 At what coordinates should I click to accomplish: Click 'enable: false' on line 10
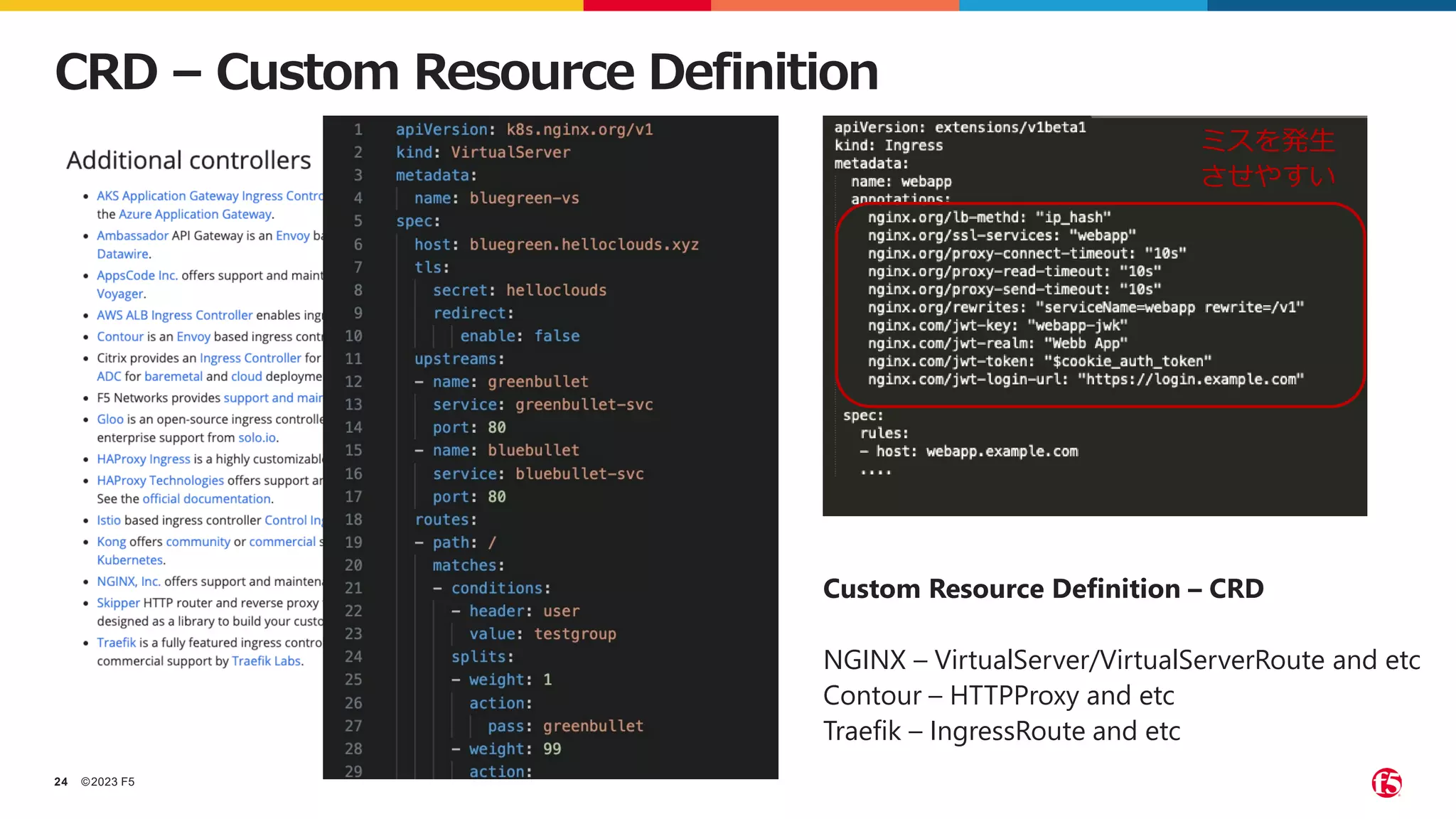(520, 336)
